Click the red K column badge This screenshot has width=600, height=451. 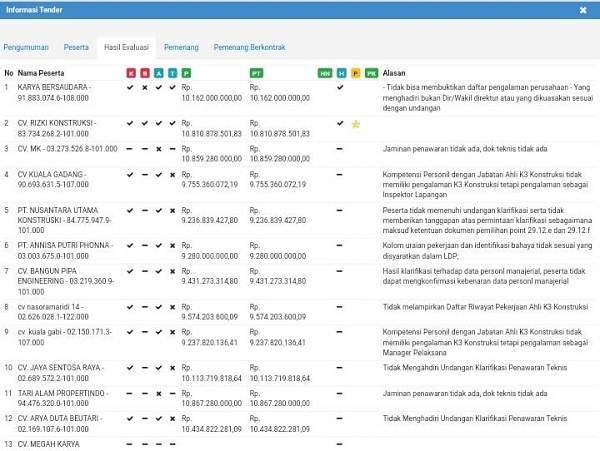(x=131, y=73)
